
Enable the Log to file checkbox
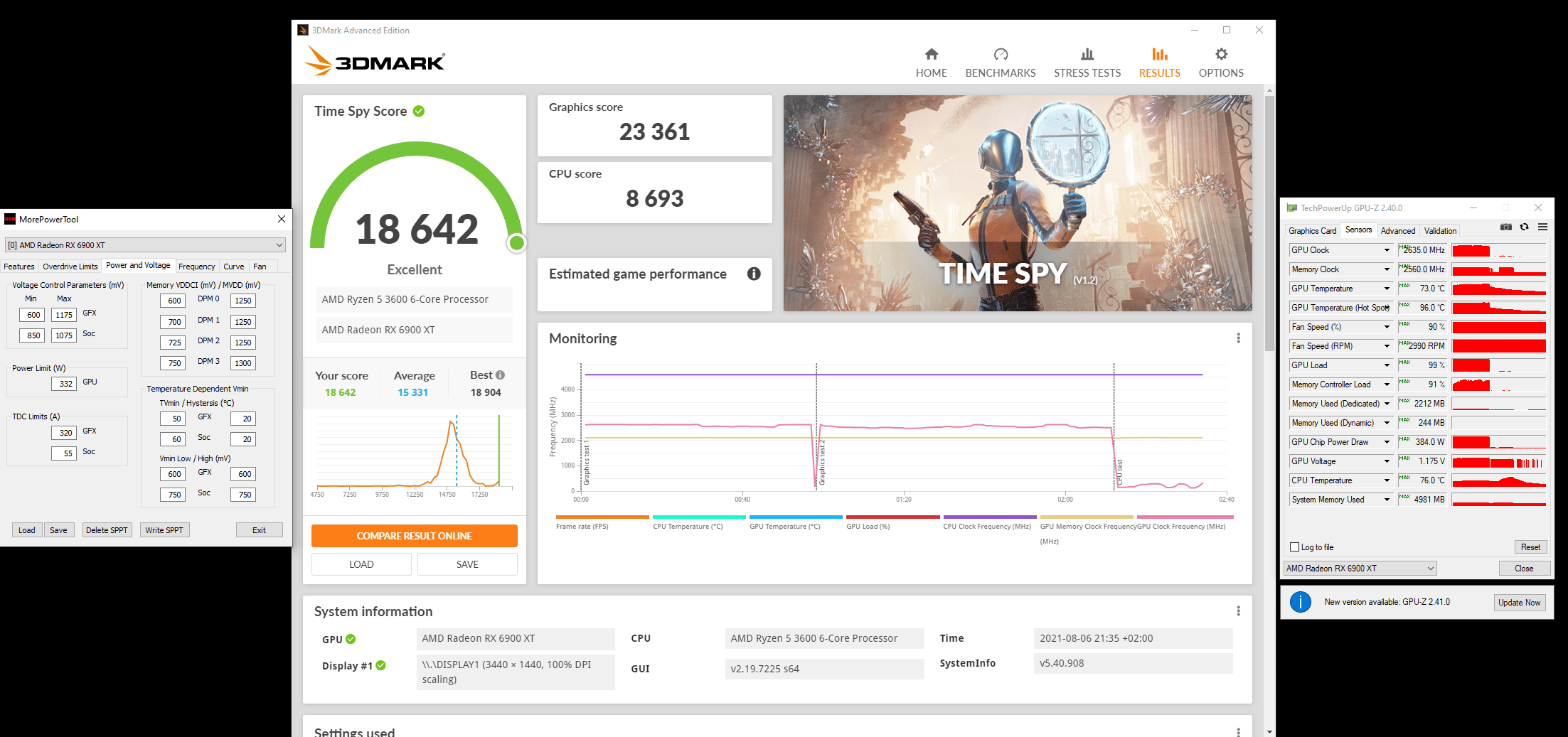(x=1294, y=547)
